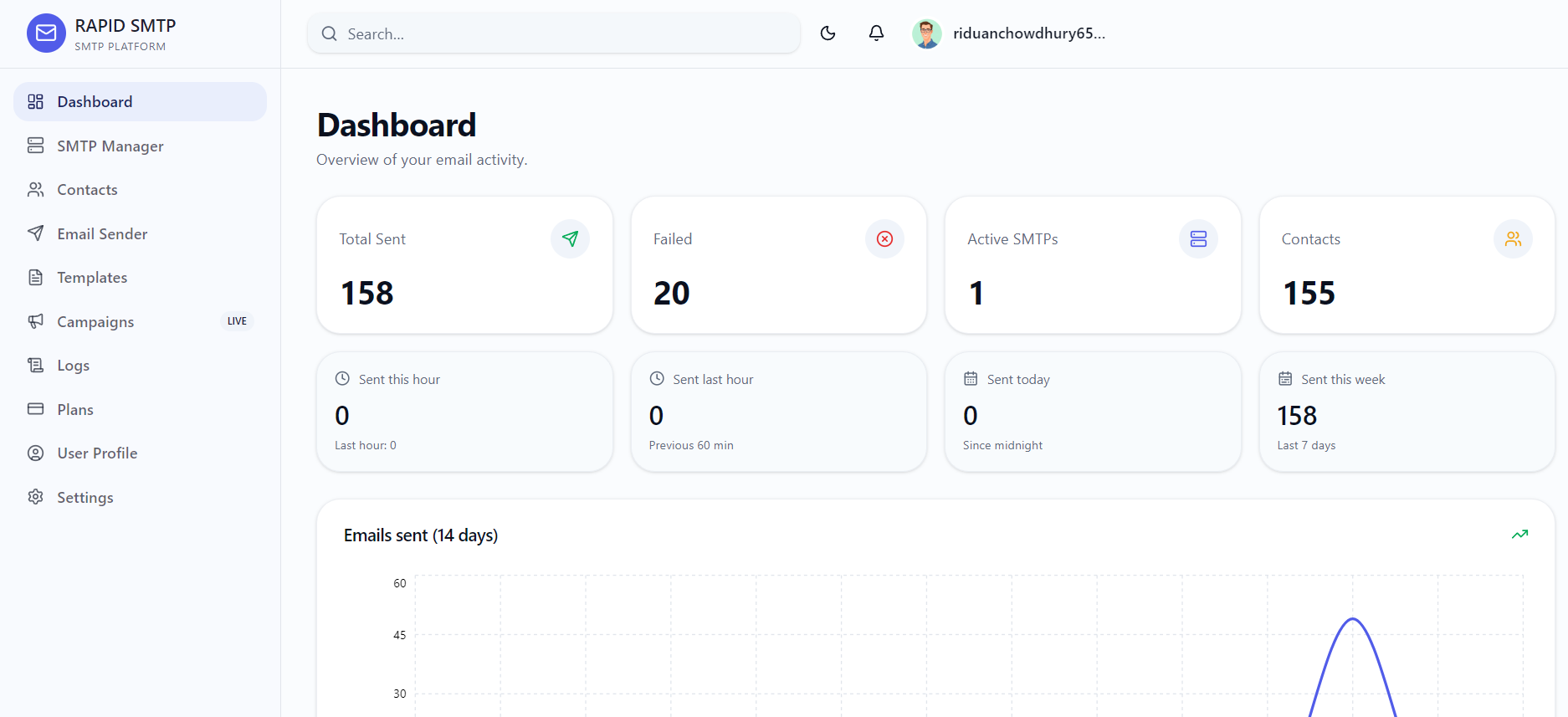Screen dimensions: 1568x717
Task: Click the "Last 7 days" caption
Action: coord(1306,446)
